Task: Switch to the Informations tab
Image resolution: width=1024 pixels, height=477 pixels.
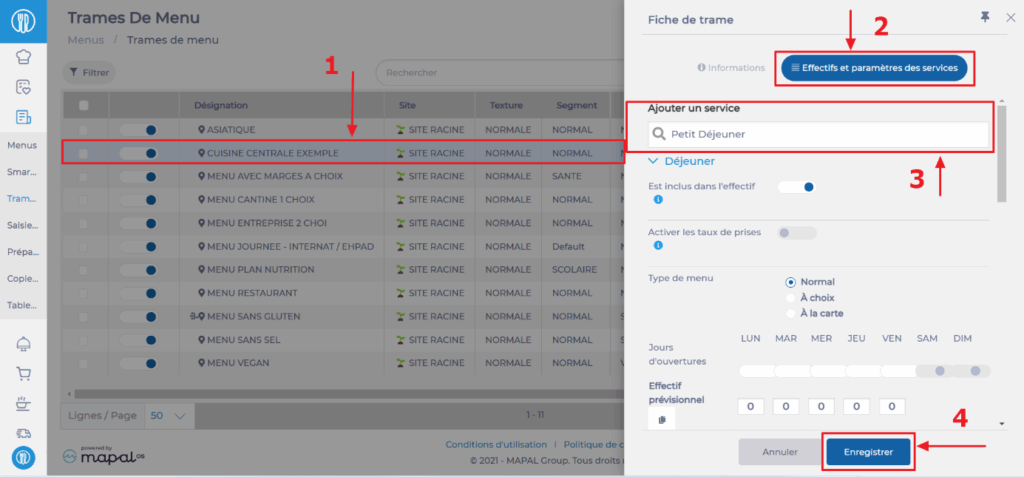Action: pos(729,68)
